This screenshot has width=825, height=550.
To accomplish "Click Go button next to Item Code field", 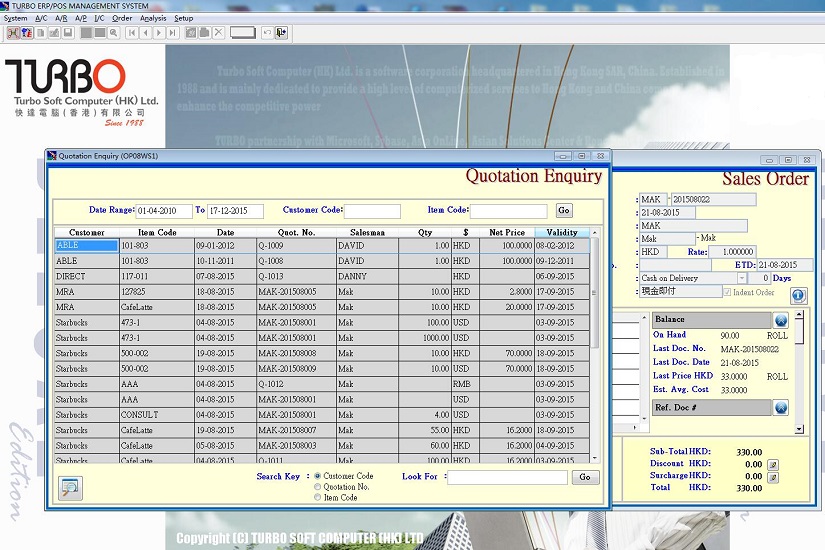I will [x=564, y=211].
